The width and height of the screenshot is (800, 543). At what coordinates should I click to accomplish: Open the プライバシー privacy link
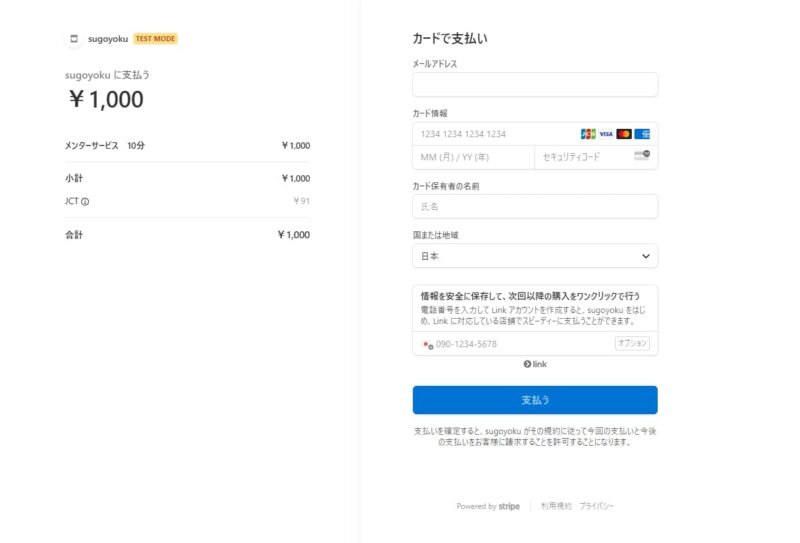(597, 506)
